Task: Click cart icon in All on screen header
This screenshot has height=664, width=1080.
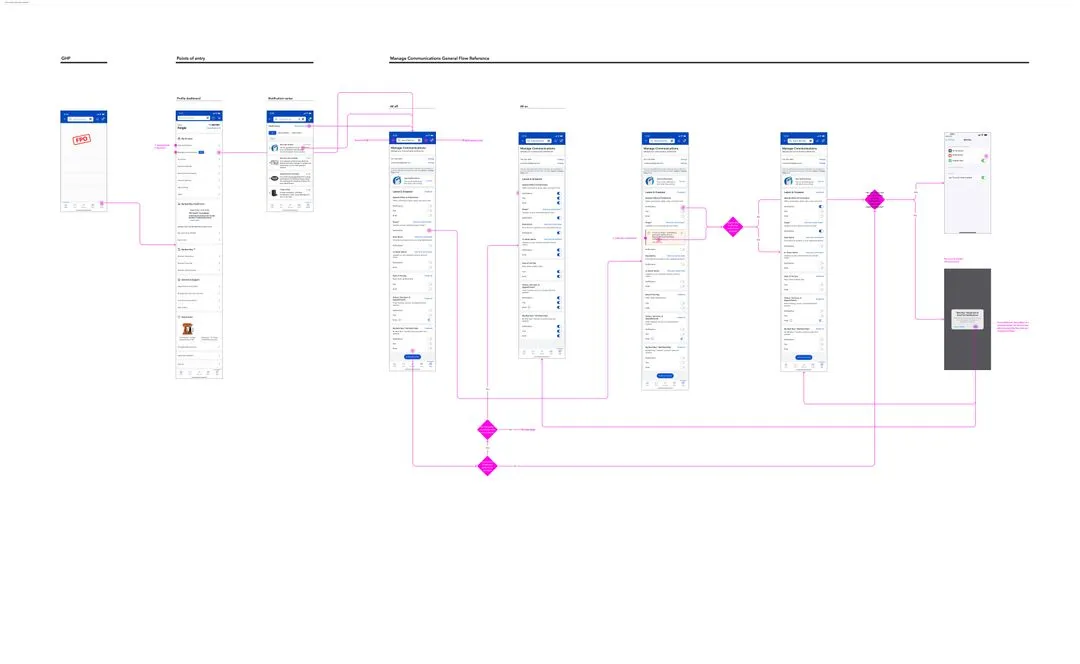Action: coord(561,141)
